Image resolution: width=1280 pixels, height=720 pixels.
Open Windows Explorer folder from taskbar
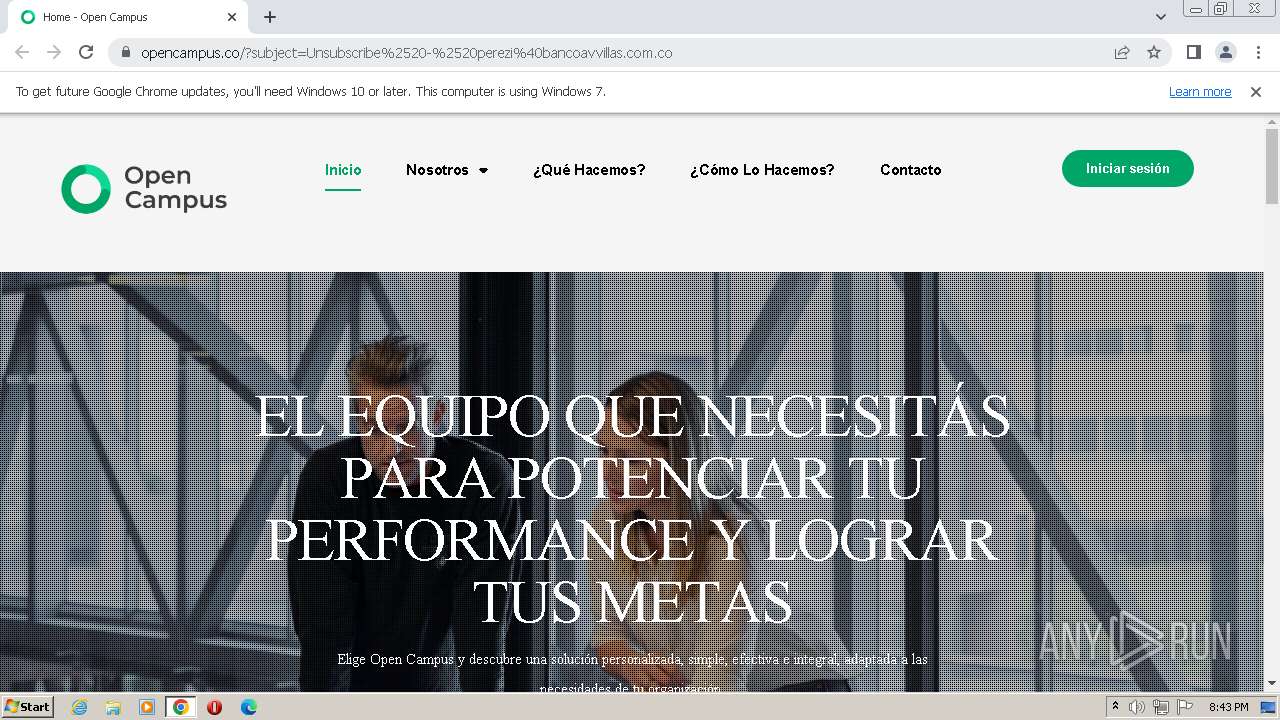tap(113, 707)
